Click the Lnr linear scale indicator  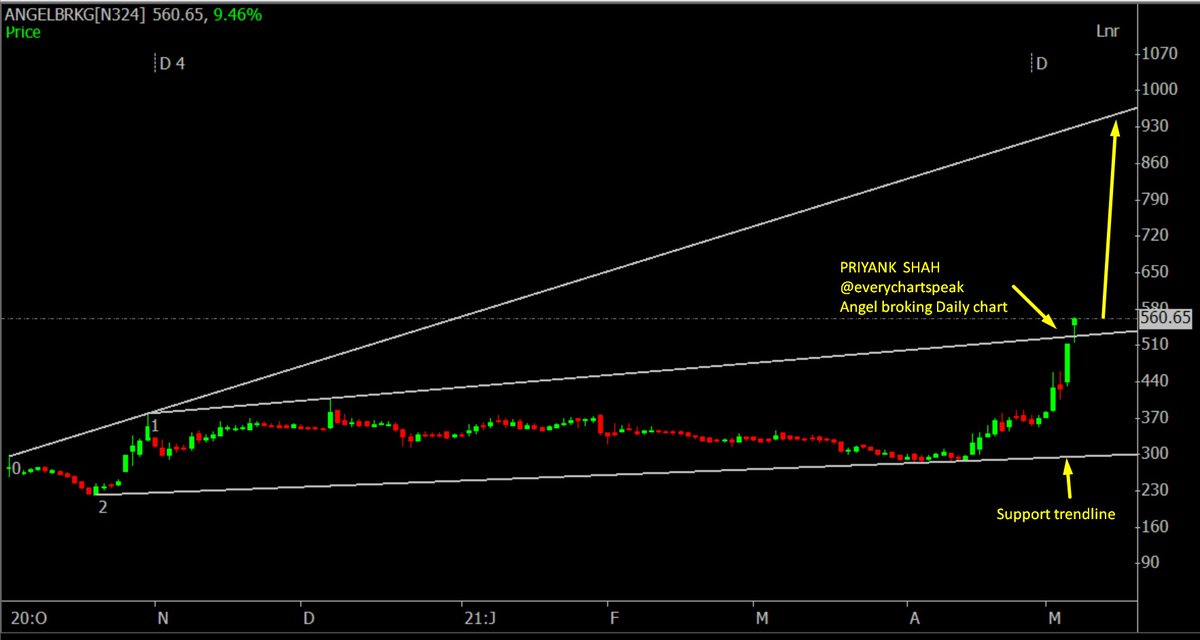click(x=1109, y=31)
